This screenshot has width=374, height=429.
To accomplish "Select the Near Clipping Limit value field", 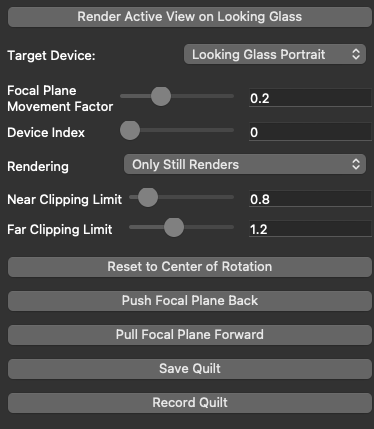I will pyautogui.click(x=310, y=199).
